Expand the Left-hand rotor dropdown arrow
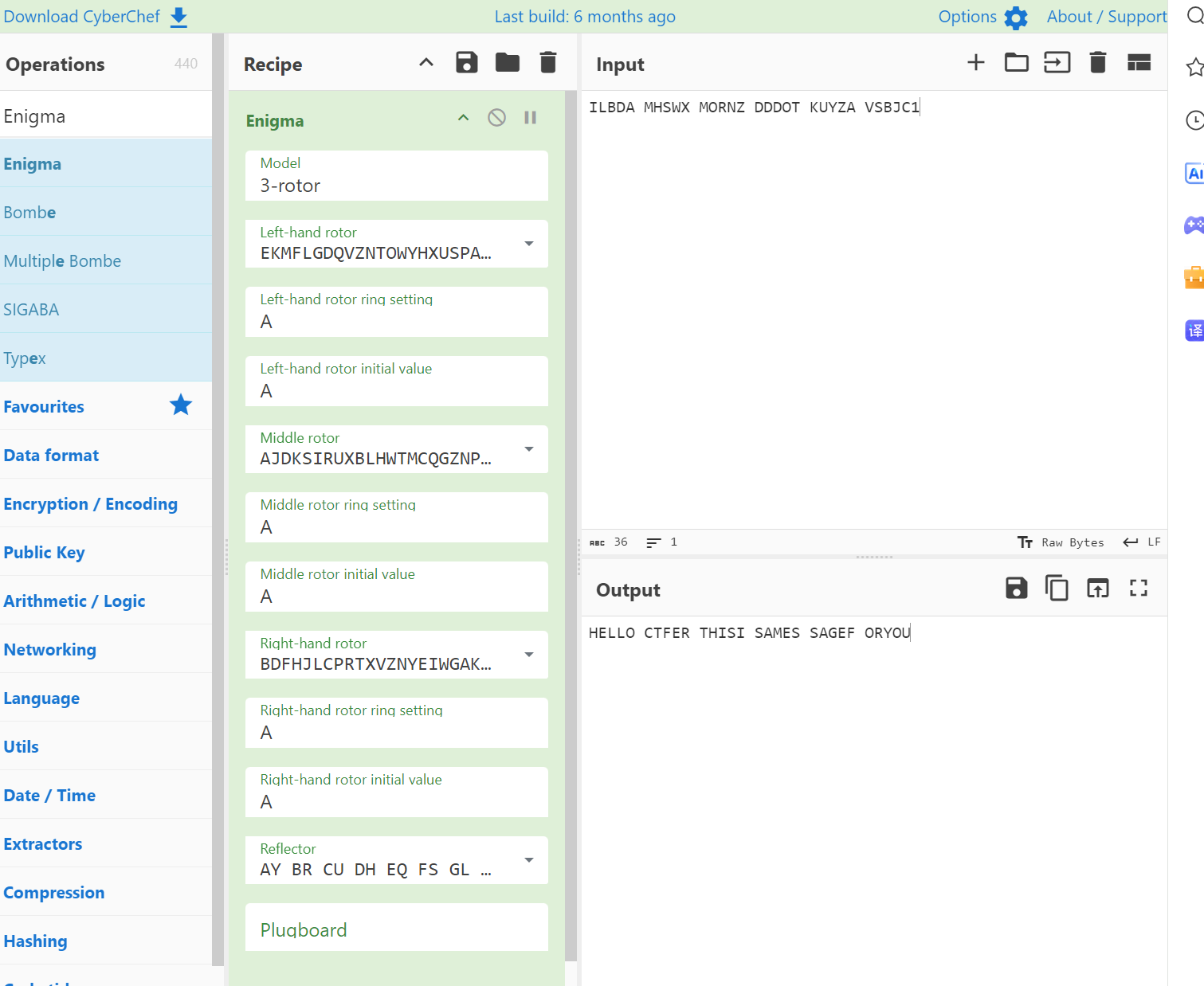 tap(529, 244)
